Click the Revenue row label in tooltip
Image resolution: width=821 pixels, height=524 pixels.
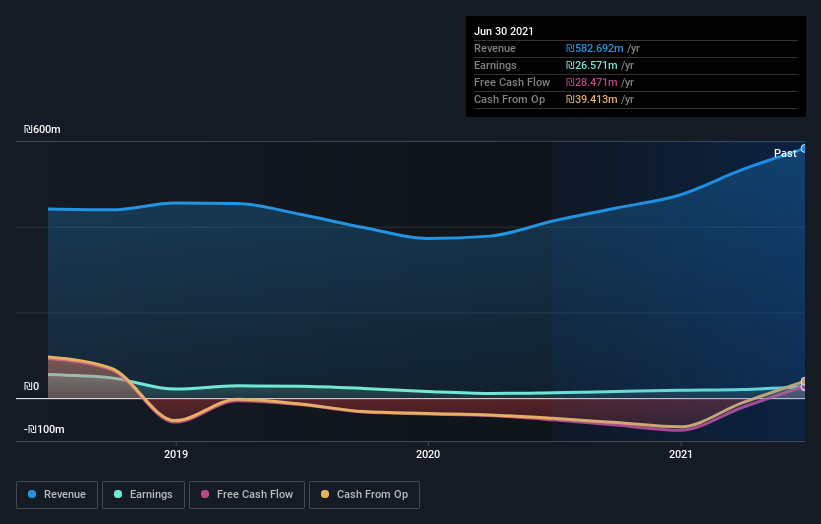click(x=495, y=48)
